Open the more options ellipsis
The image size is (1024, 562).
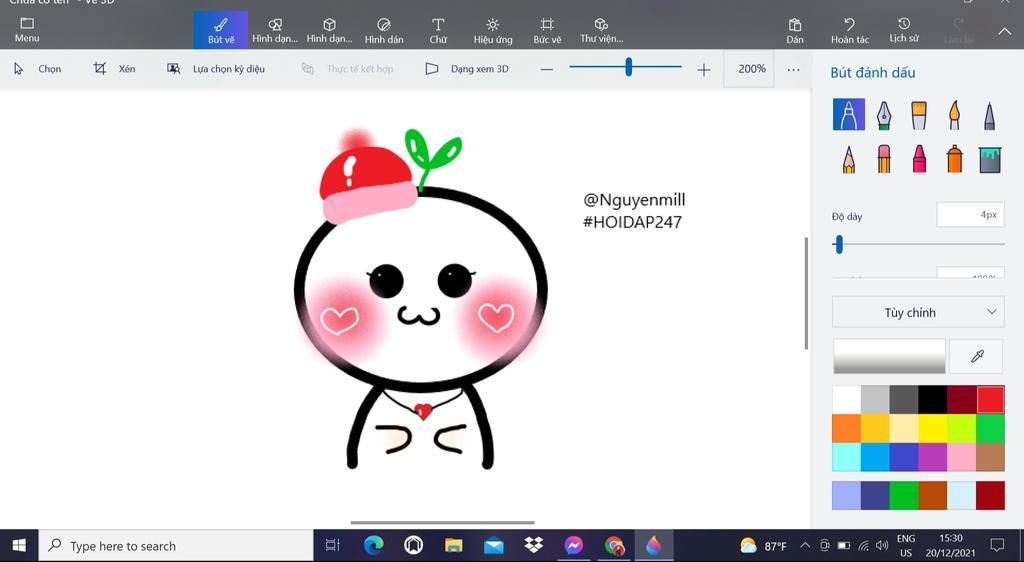click(x=793, y=69)
